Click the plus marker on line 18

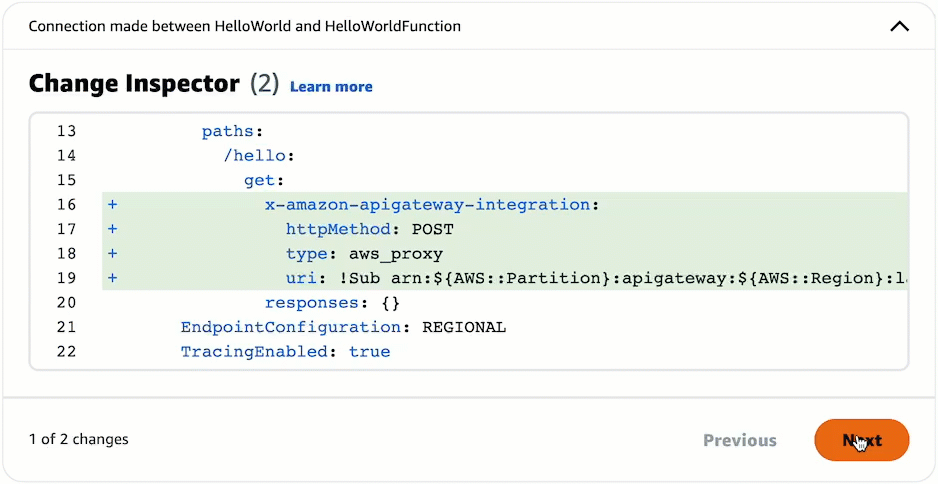[x=113, y=254]
